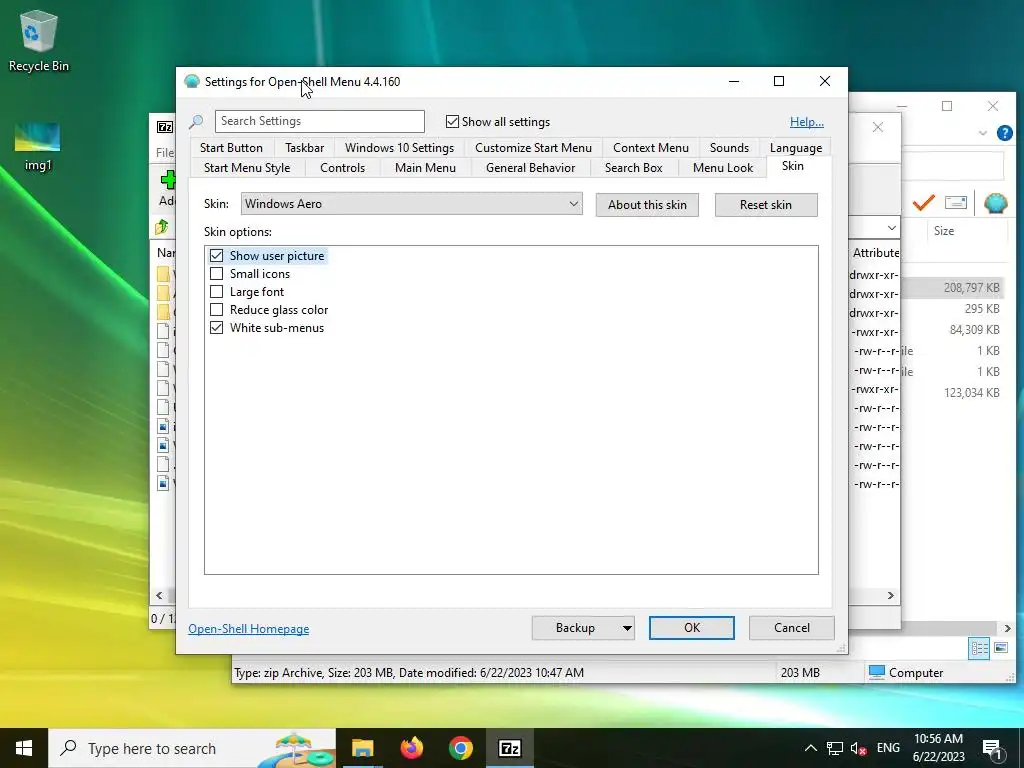
Task: Open the Backup button dropdown arrow
Action: click(x=626, y=628)
